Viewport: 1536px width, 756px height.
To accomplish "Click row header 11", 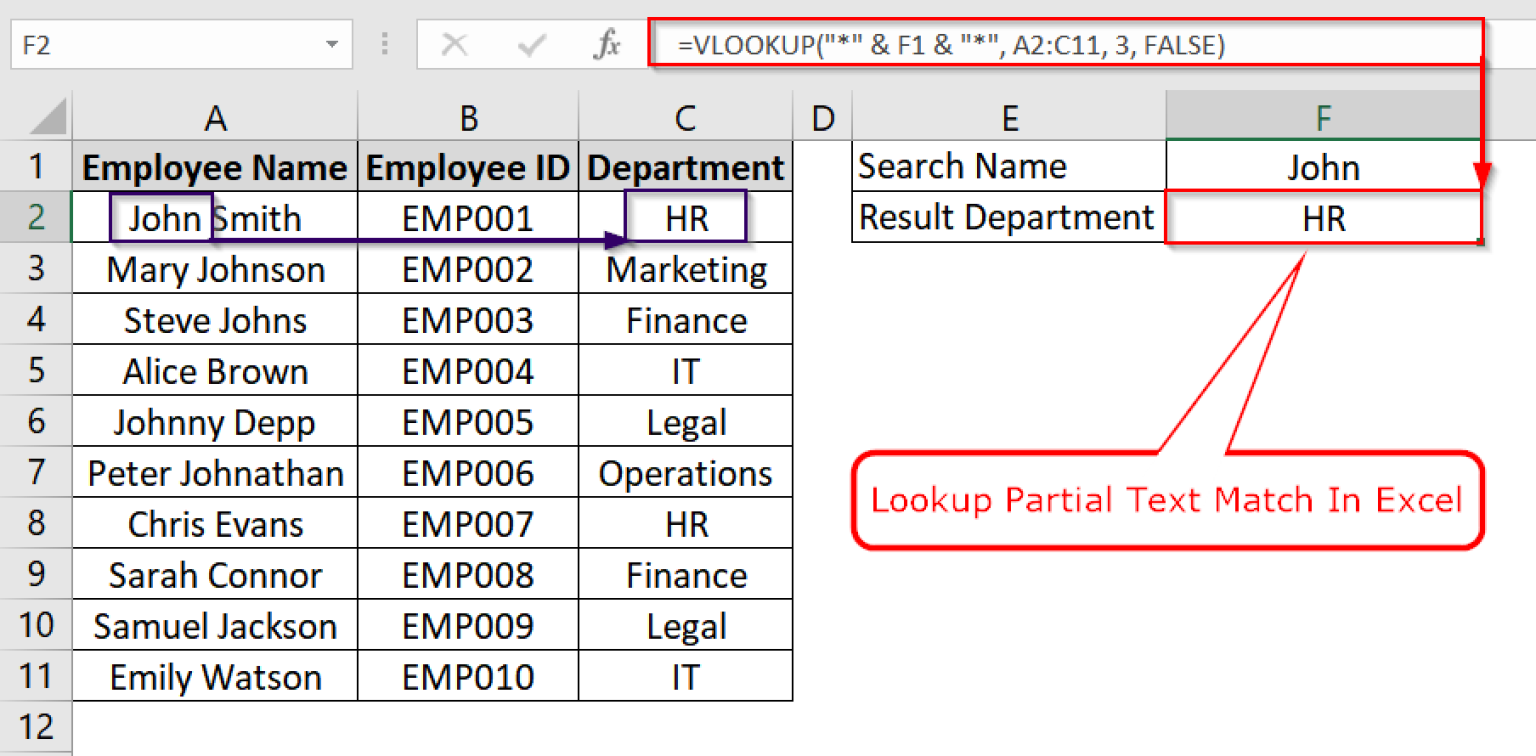I will click(37, 676).
